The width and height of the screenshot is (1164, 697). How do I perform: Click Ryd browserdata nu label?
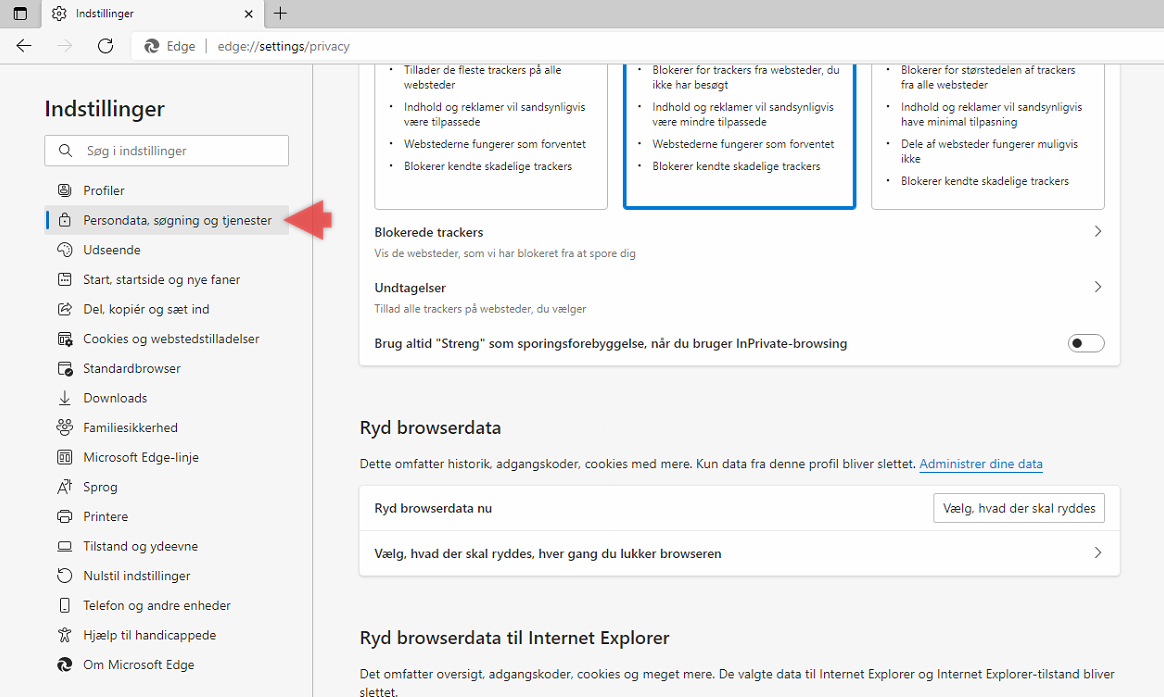coord(433,508)
